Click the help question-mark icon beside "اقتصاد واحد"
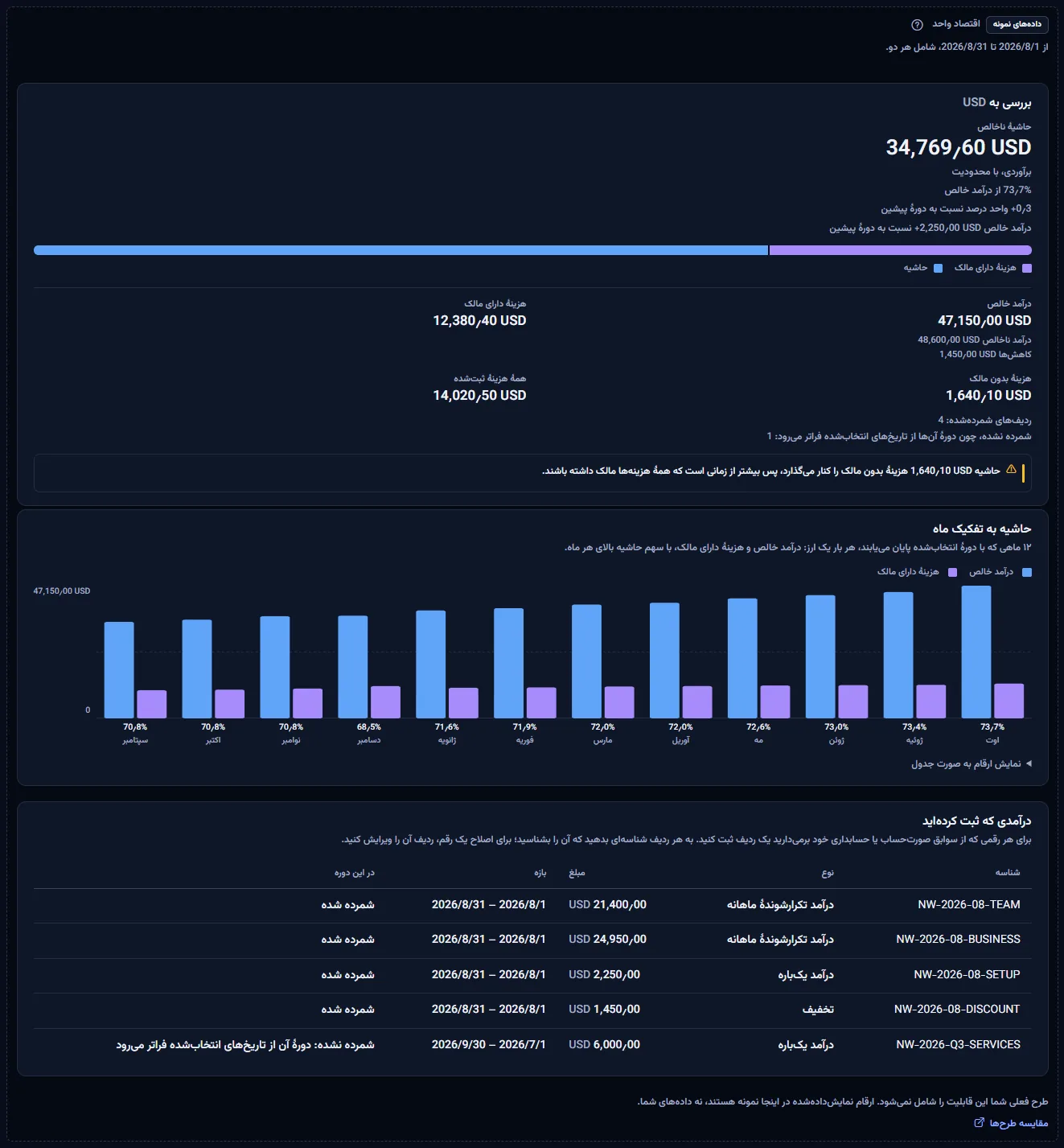 coord(917,24)
